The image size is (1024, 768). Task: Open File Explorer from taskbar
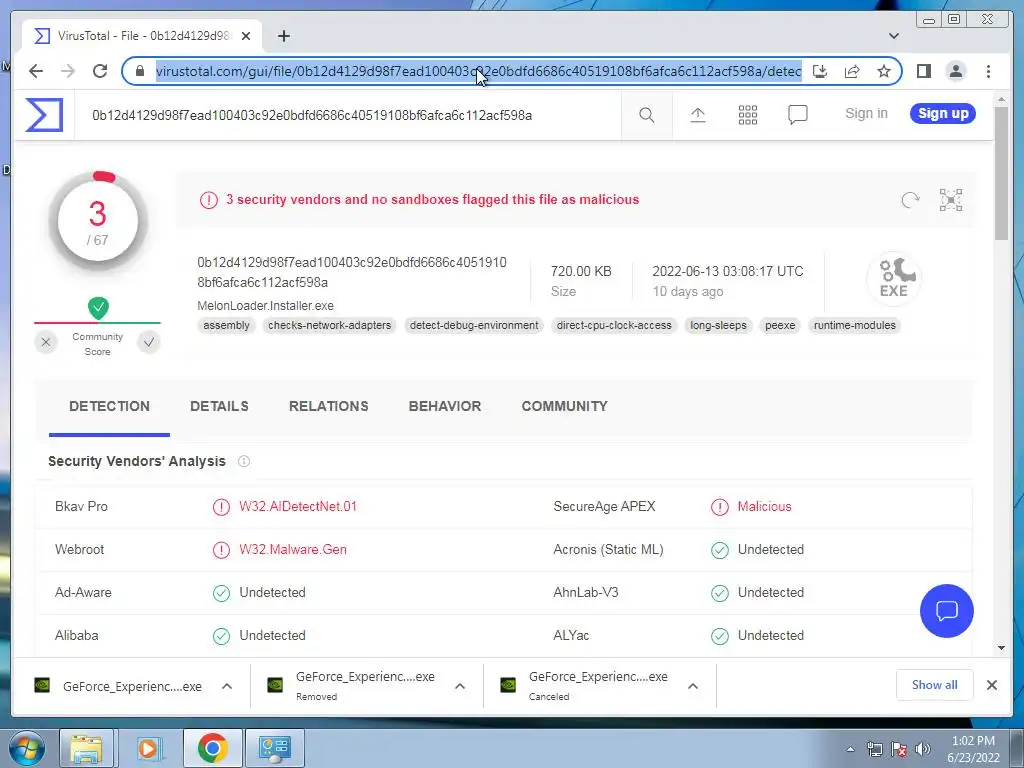(x=86, y=748)
